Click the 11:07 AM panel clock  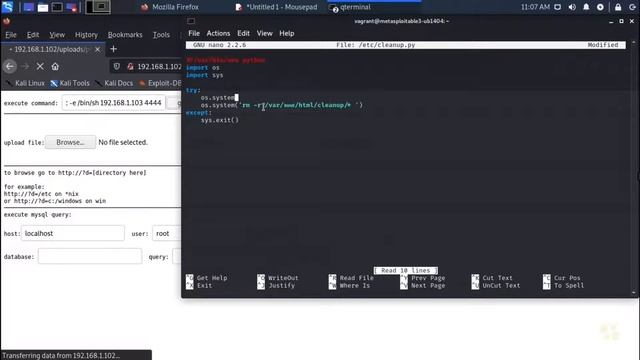[x=535, y=7]
